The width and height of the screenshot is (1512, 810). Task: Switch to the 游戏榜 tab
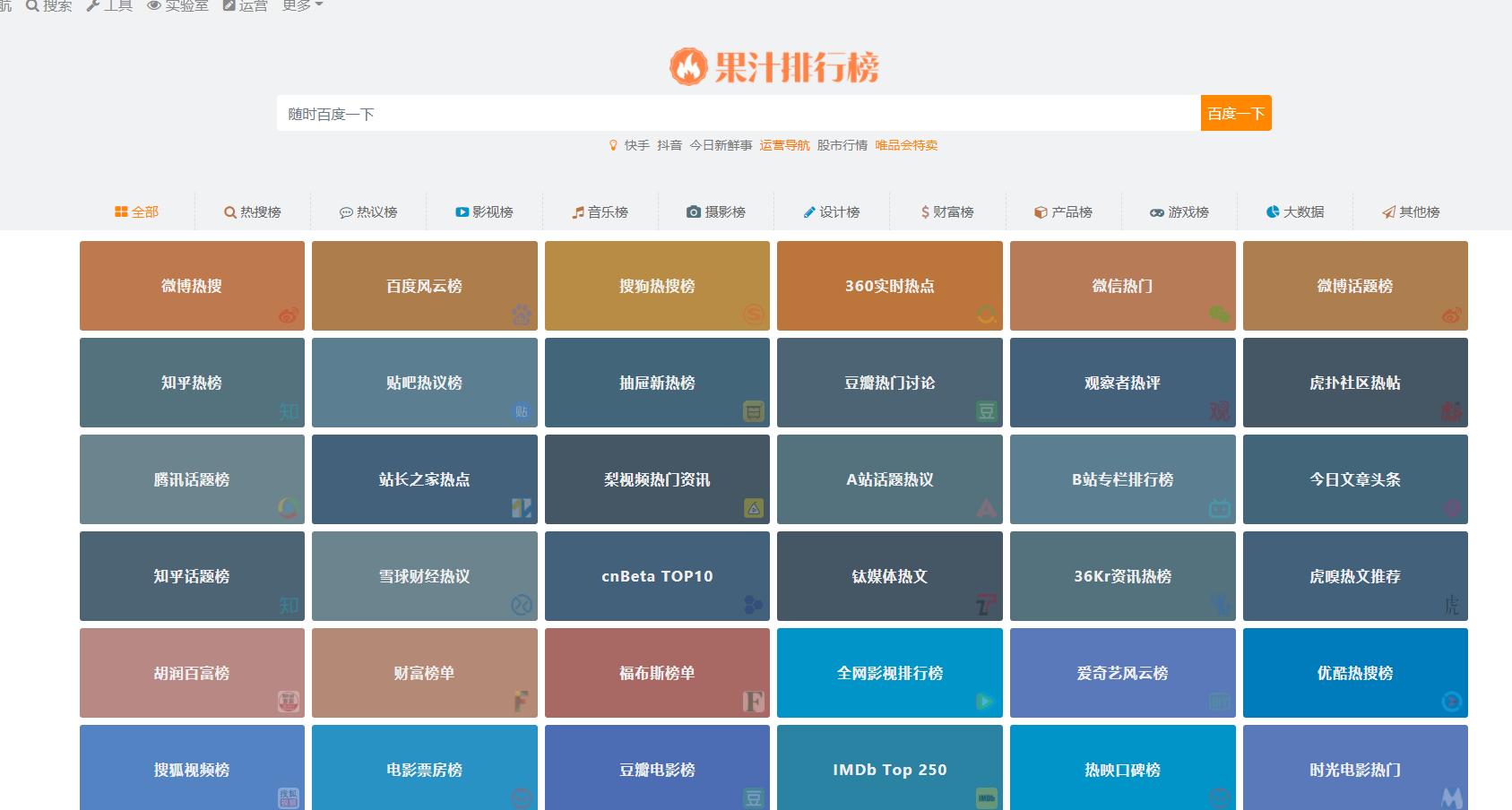(x=1179, y=212)
